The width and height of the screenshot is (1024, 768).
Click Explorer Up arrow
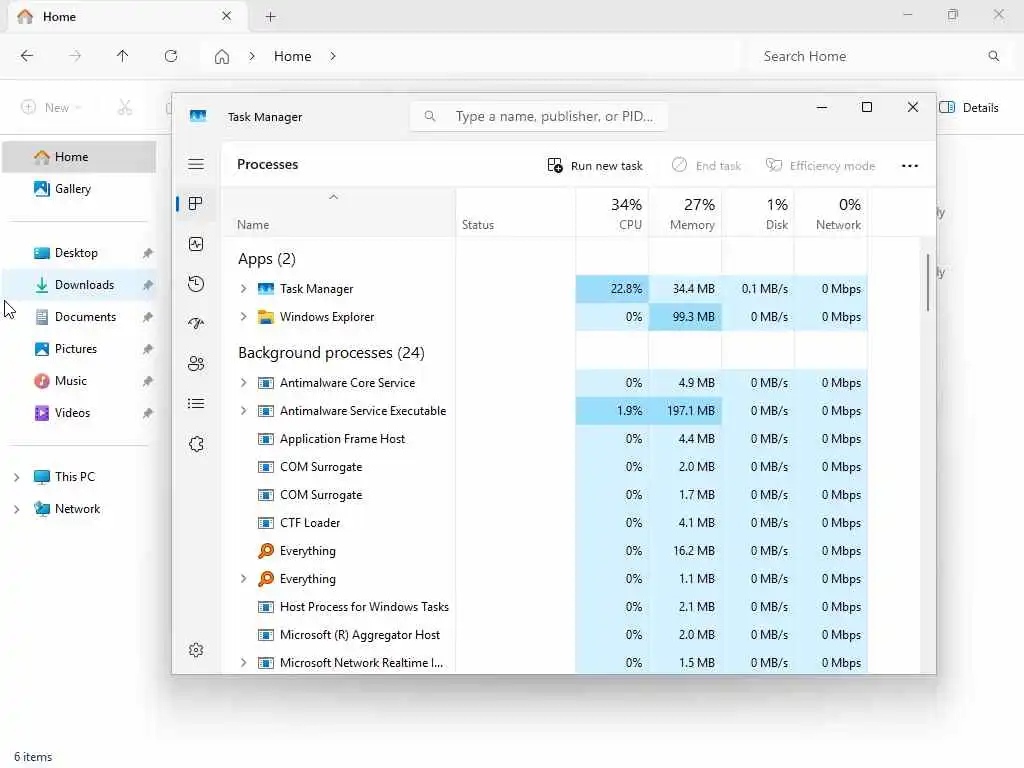pyautogui.click(x=123, y=56)
